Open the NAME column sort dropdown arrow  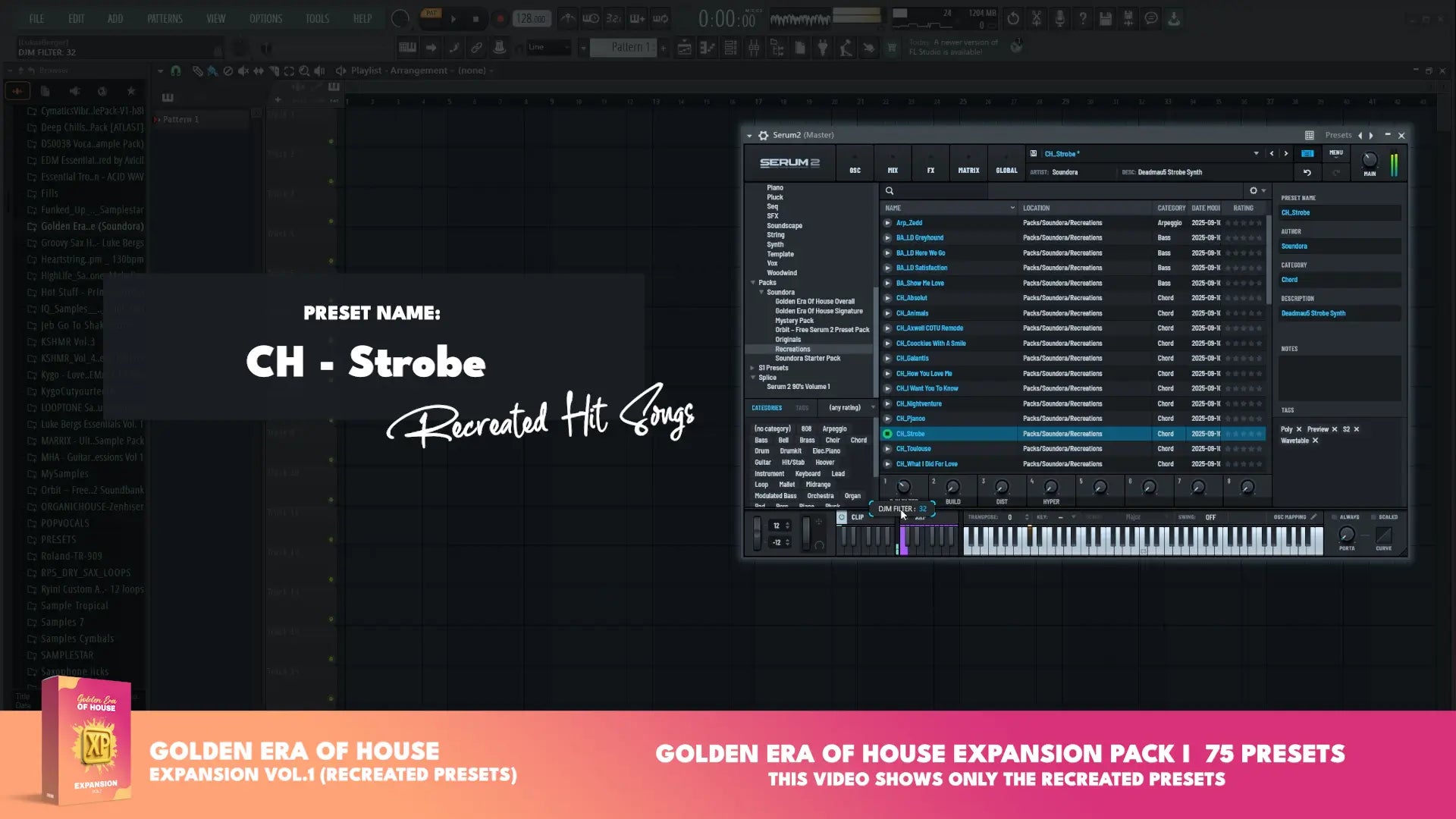click(1012, 208)
